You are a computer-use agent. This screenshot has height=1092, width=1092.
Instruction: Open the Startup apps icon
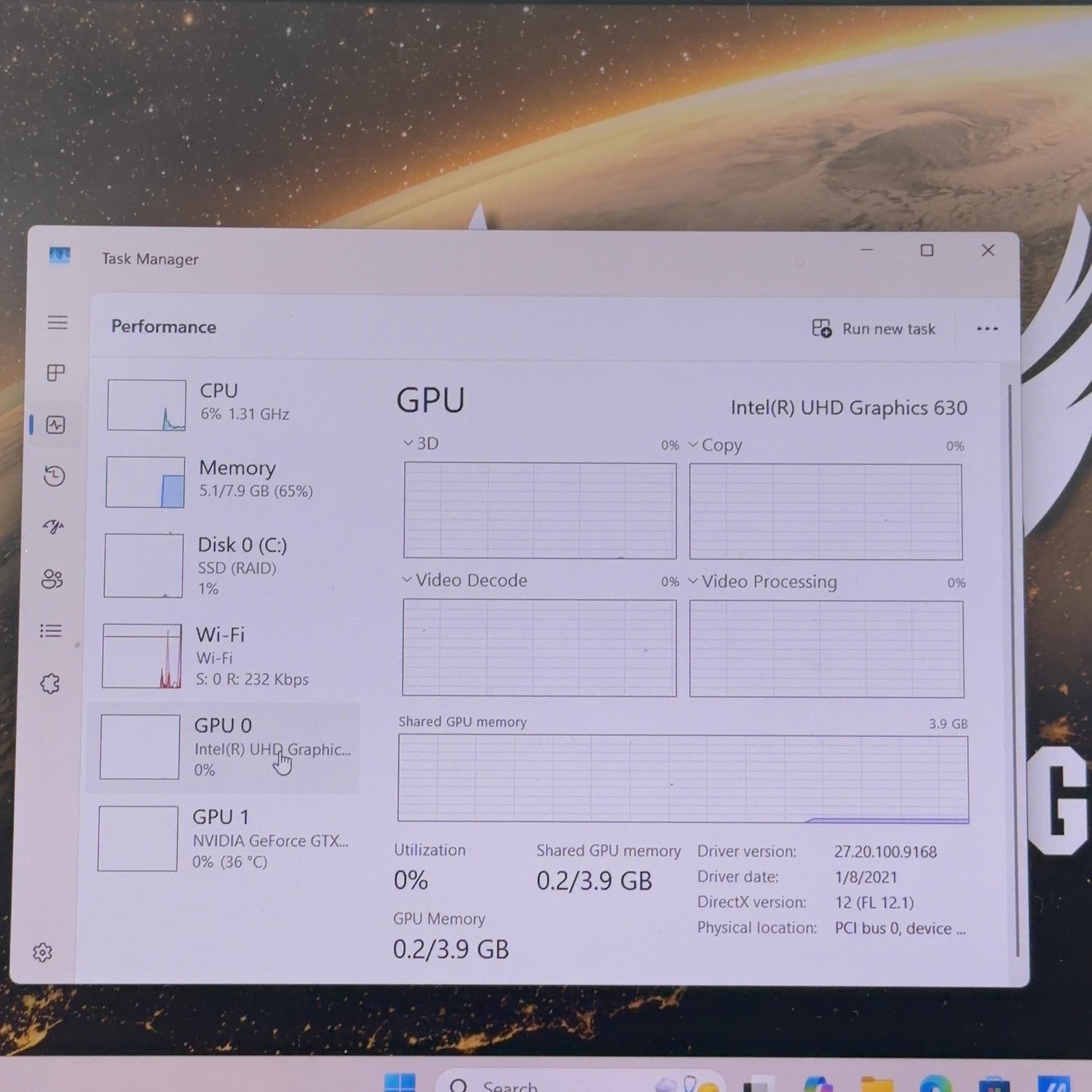click(x=53, y=526)
